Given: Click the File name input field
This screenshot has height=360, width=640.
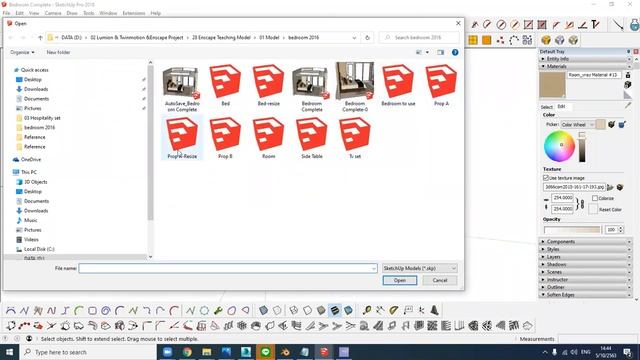Looking at the screenshot, I should pos(228,268).
